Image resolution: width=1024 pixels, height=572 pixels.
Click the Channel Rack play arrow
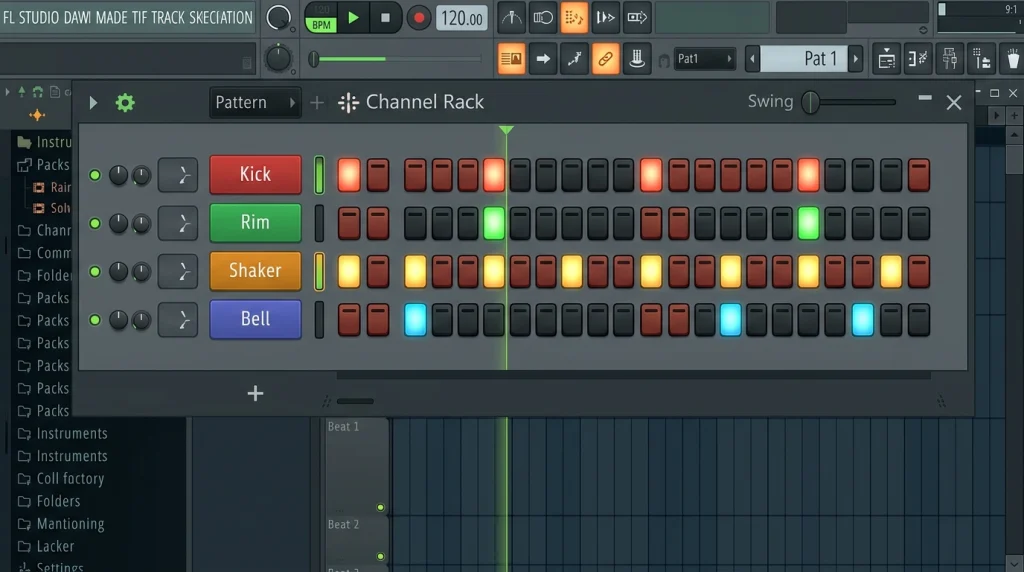(x=93, y=103)
